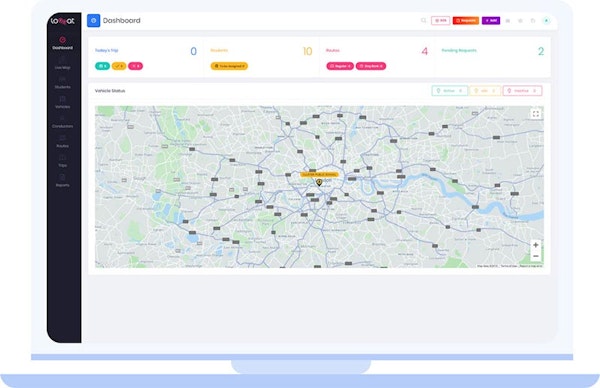
Task: Toggle fullscreen map view
Action: (536, 114)
